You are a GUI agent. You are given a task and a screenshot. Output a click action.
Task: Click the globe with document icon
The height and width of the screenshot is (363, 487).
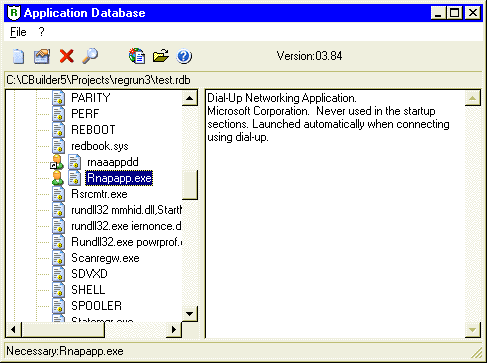(x=137, y=56)
